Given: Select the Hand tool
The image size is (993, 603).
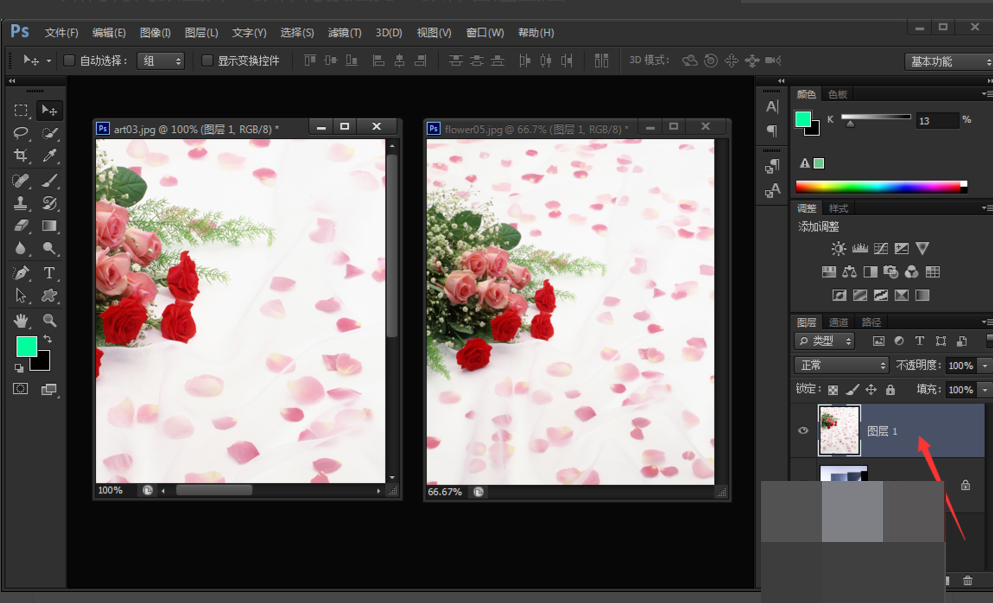Looking at the screenshot, I should 20,320.
